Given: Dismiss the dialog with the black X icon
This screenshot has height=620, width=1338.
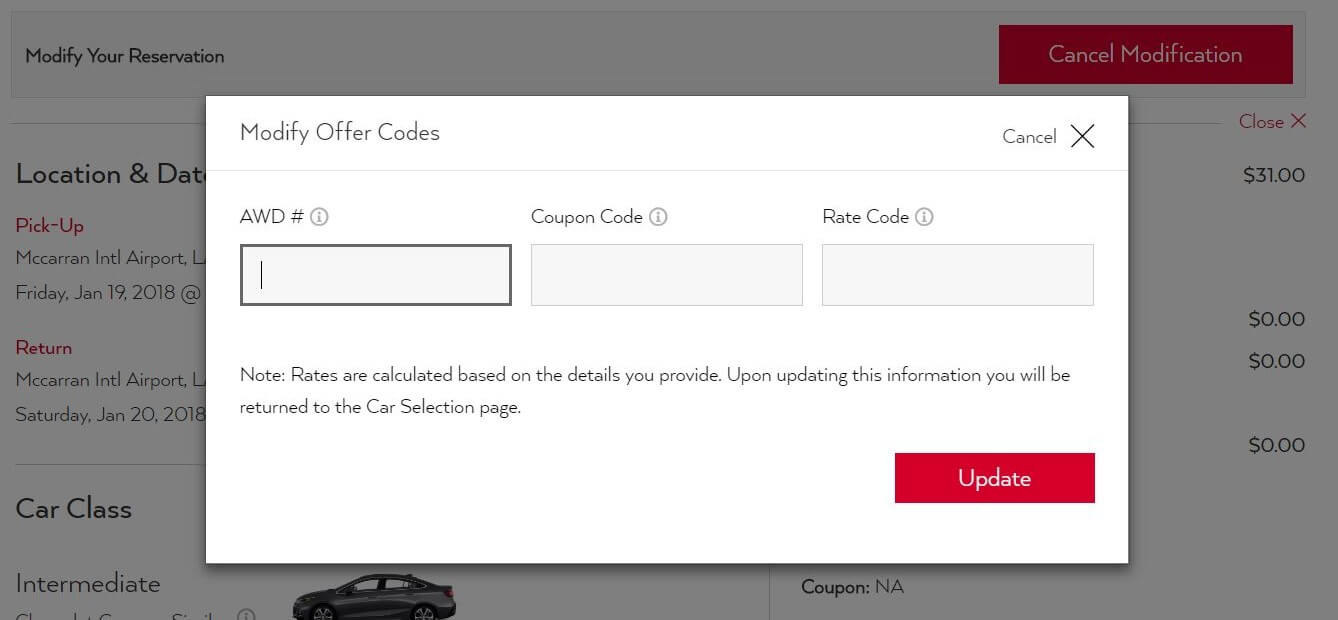Looking at the screenshot, I should coord(1082,136).
